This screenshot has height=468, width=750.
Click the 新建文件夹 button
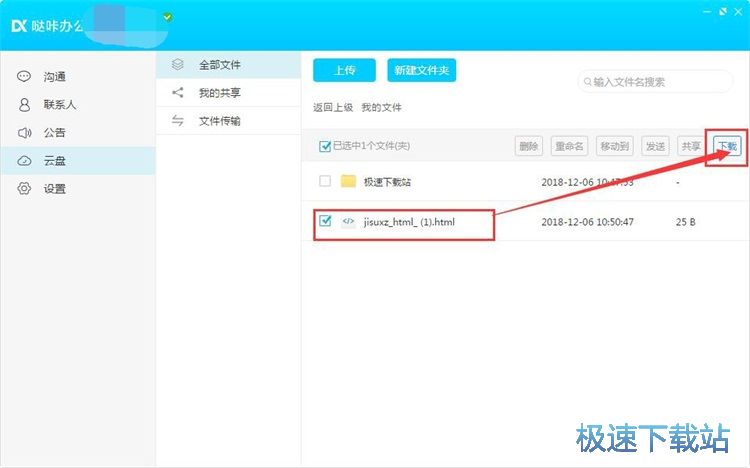[x=421, y=70]
